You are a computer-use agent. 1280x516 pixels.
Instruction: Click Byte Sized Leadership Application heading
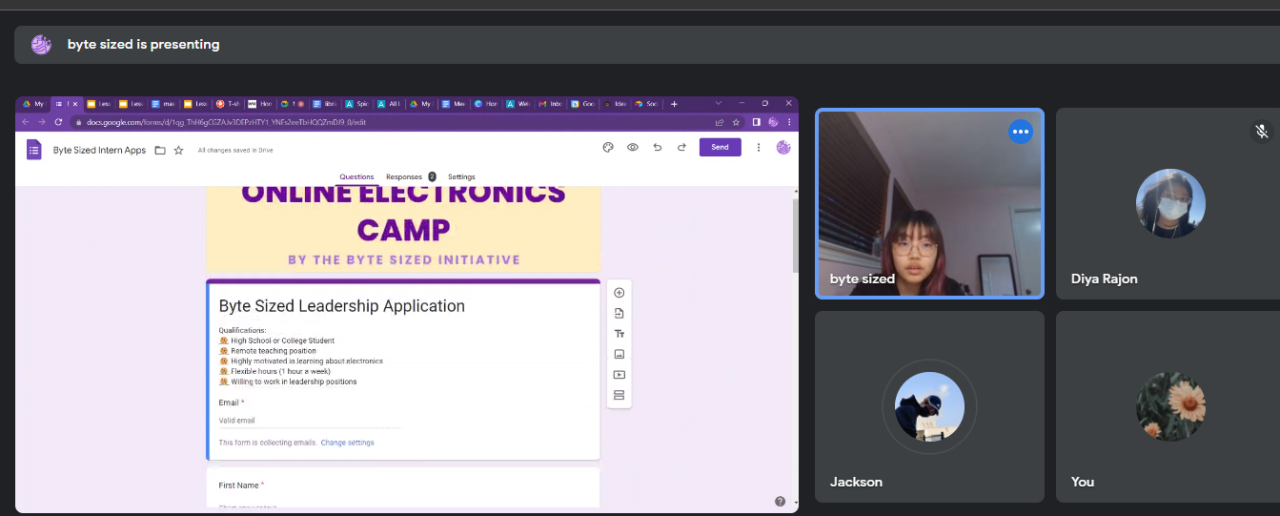(342, 306)
